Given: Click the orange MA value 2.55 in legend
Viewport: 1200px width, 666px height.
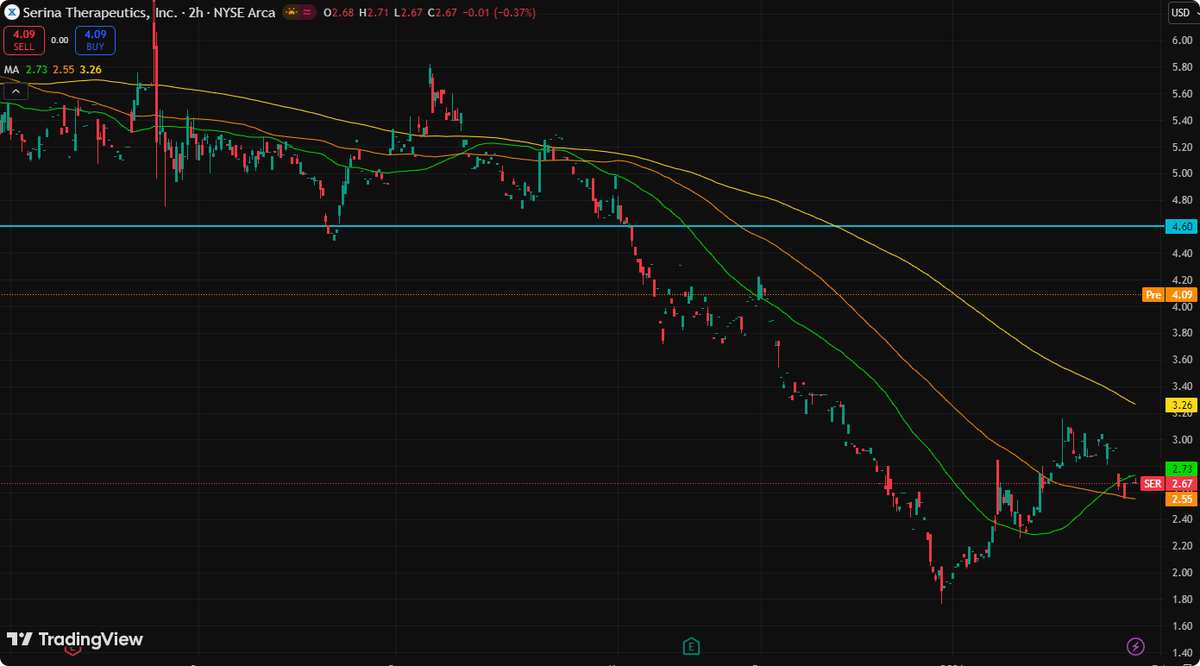Looking at the screenshot, I should [x=63, y=70].
